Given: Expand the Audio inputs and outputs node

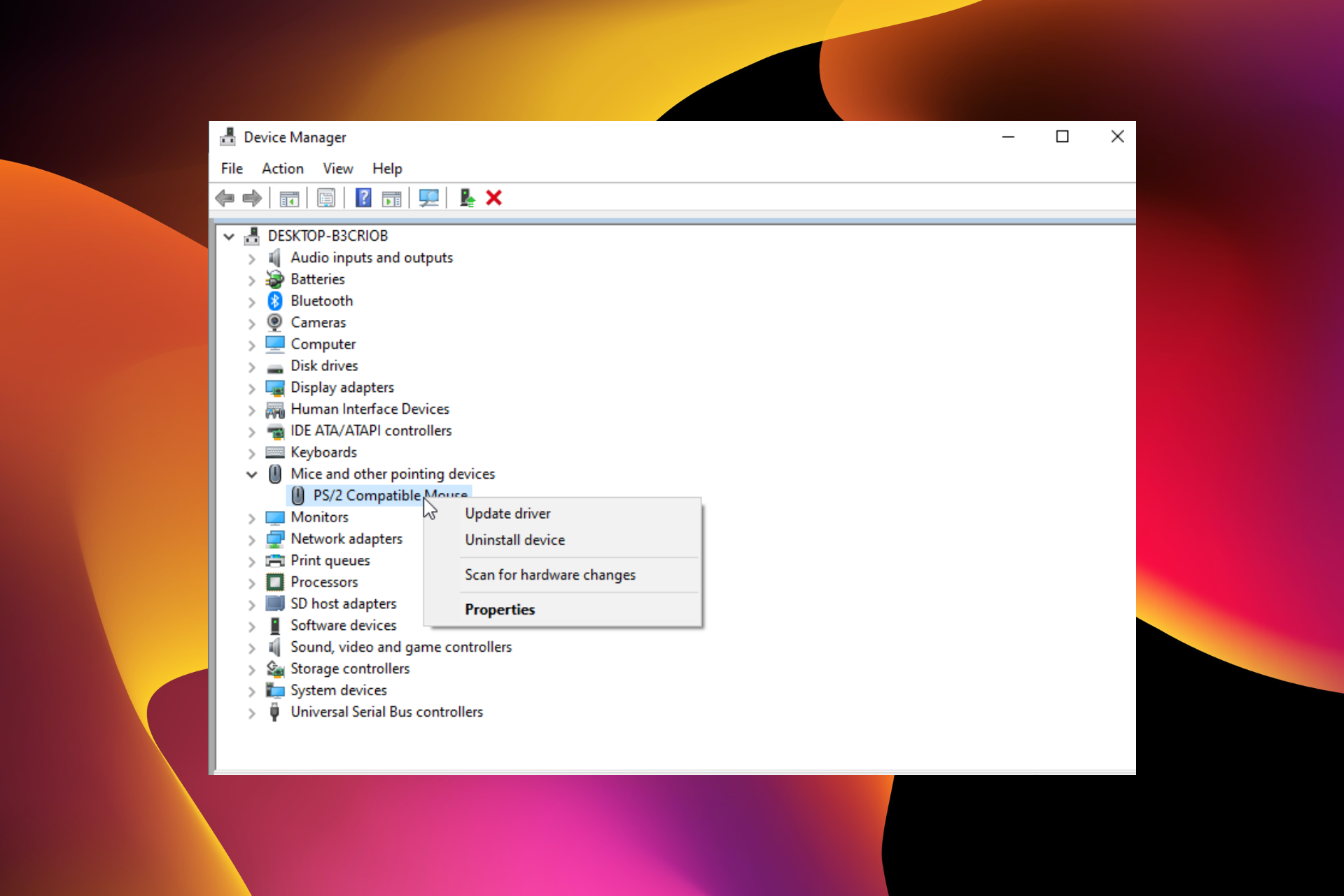Looking at the screenshot, I should 252,257.
